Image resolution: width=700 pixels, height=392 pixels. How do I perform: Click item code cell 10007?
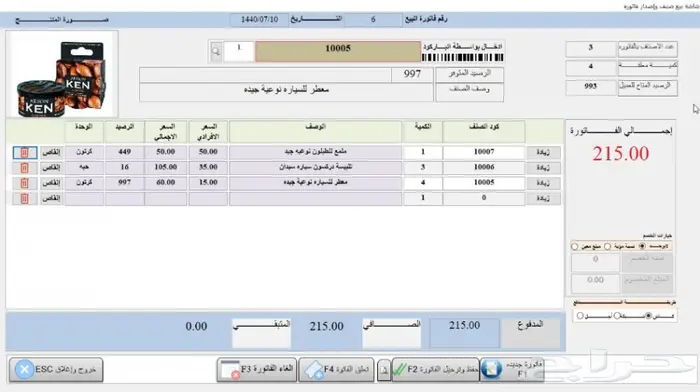click(x=484, y=152)
